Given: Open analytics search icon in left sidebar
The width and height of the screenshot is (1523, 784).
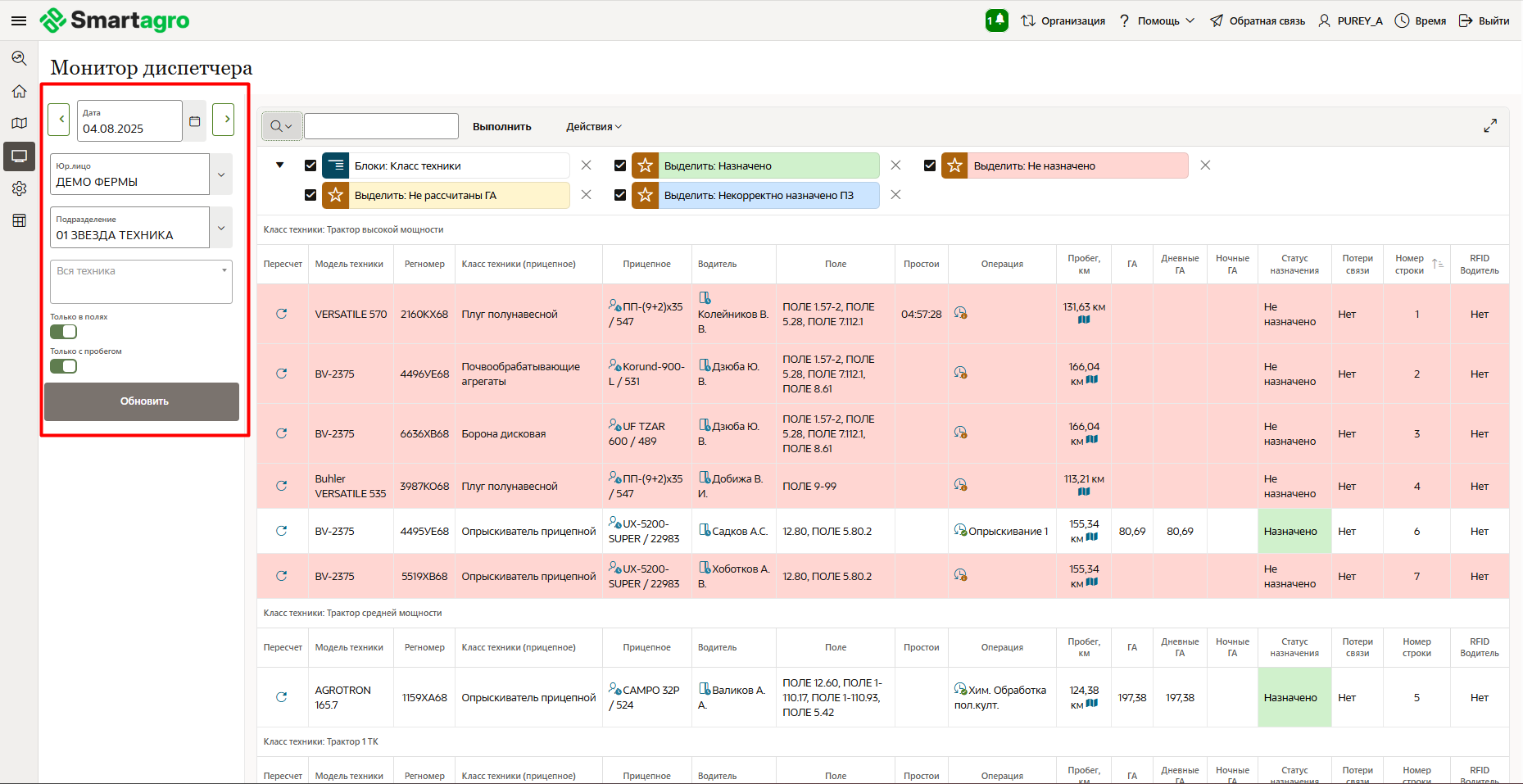Looking at the screenshot, I should 19,58.
